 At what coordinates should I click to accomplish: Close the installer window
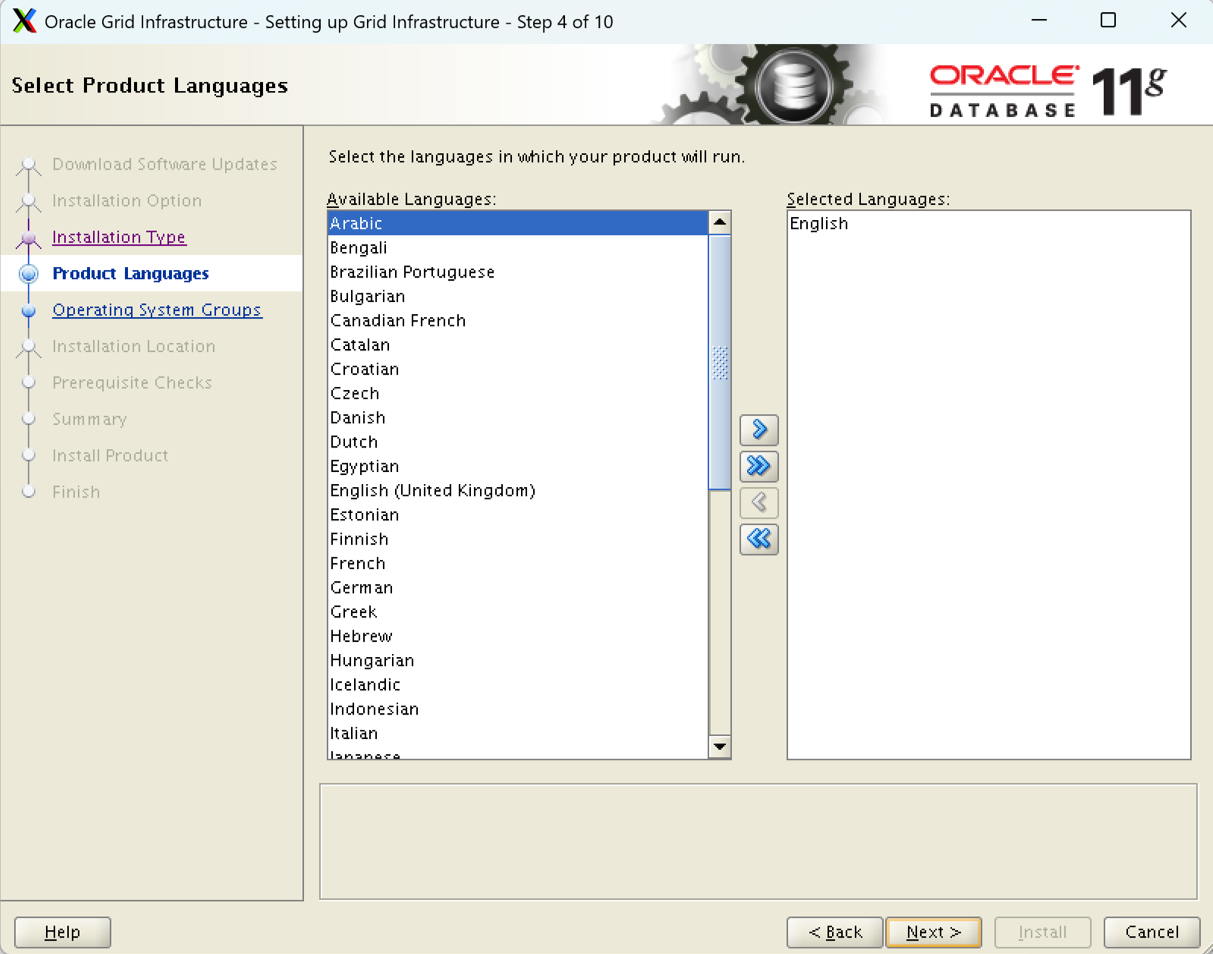(x=1178, y=20)
